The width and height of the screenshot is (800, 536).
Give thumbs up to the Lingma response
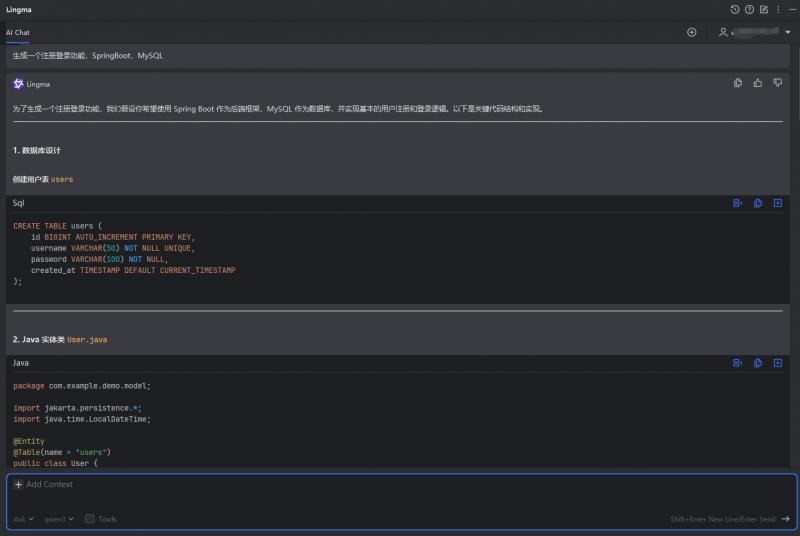(757, 83)
